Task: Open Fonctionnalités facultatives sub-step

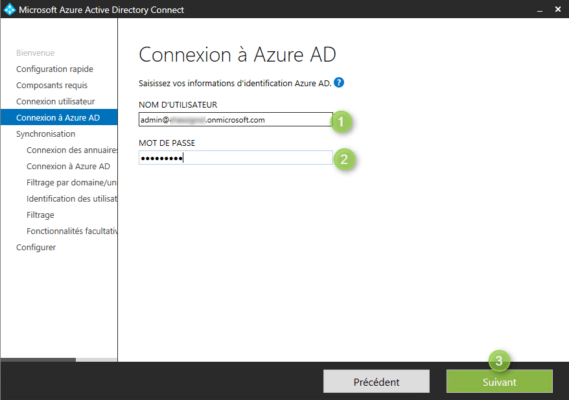Action: coord(71,231)
